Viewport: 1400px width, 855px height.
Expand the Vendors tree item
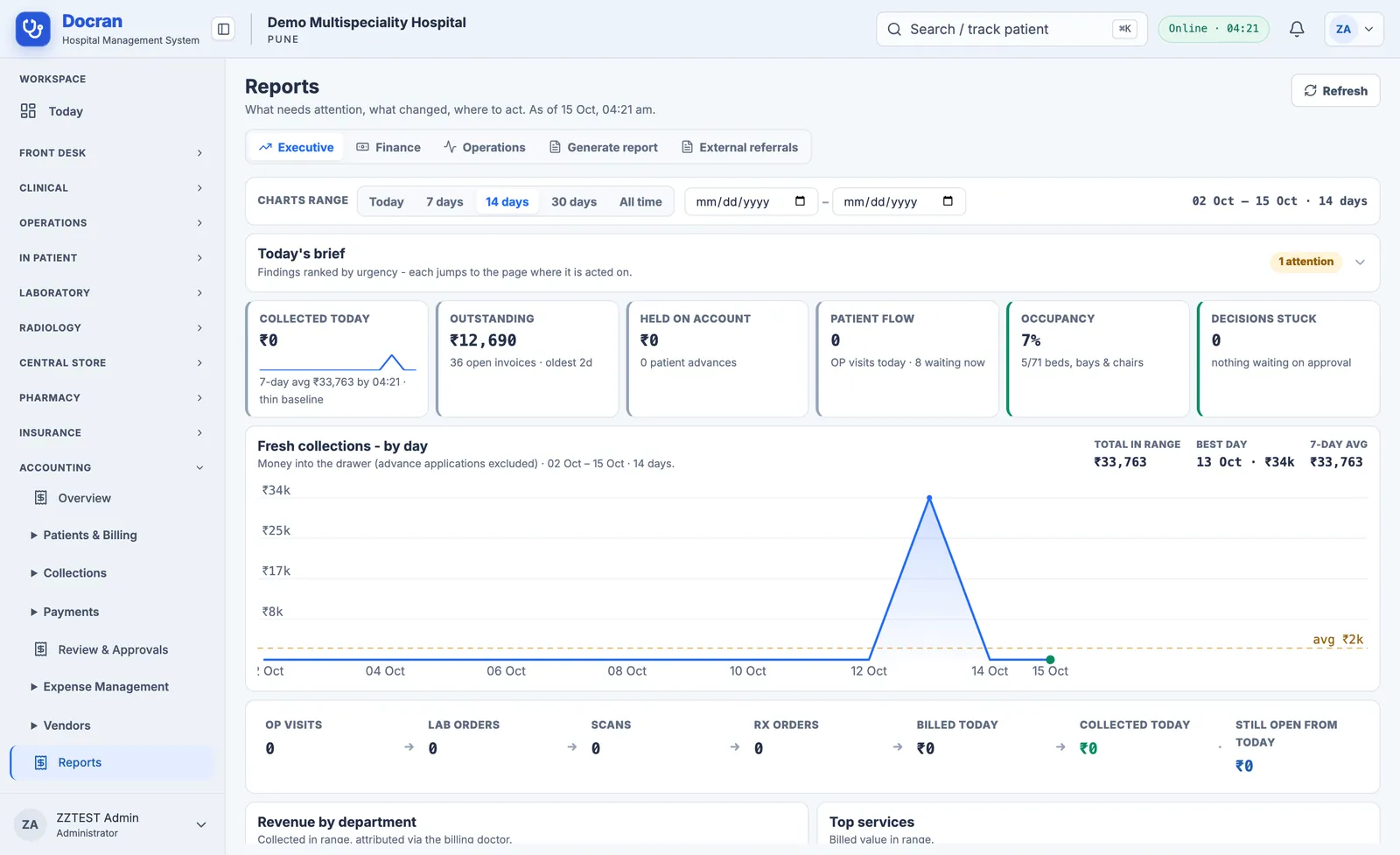(34, 725)
